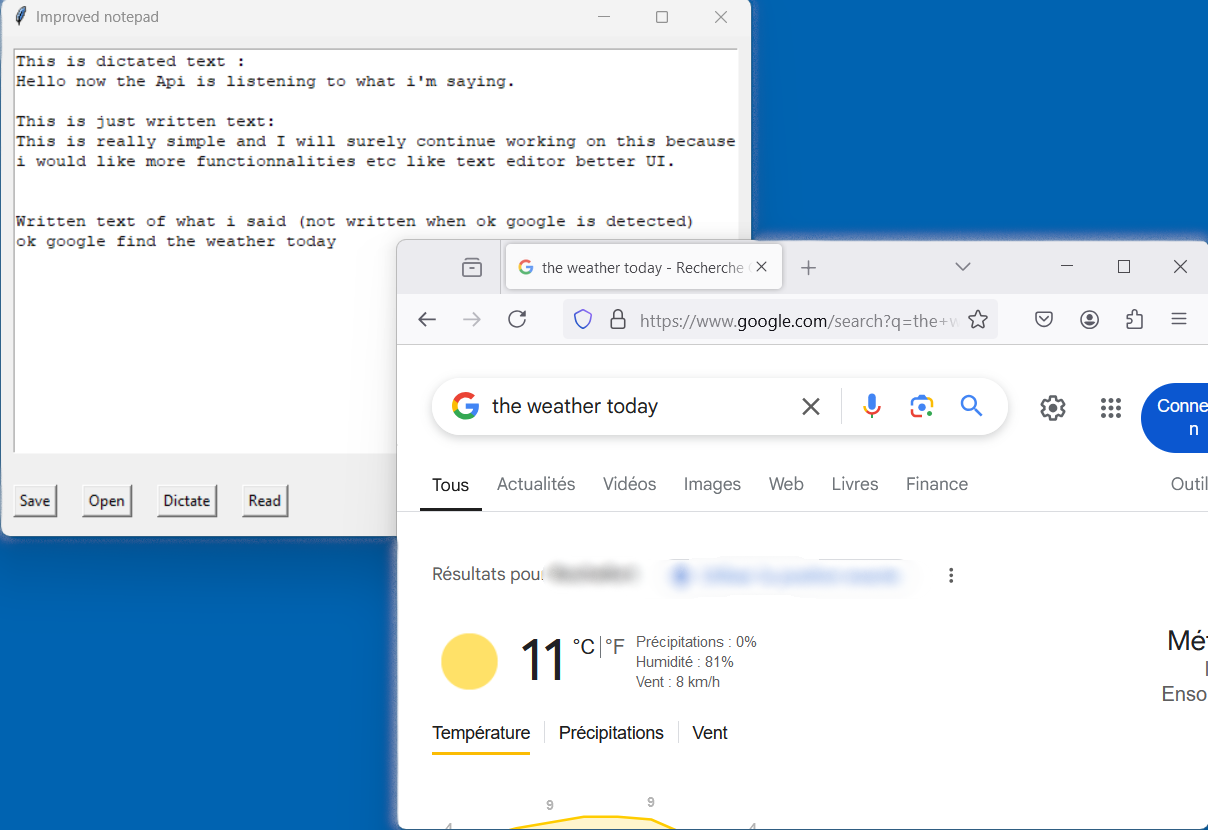Viewport: 1208px width, 830px height.
Task: Open Firefox extensions puzzle icon
Action: click(x=1134, y=320)
